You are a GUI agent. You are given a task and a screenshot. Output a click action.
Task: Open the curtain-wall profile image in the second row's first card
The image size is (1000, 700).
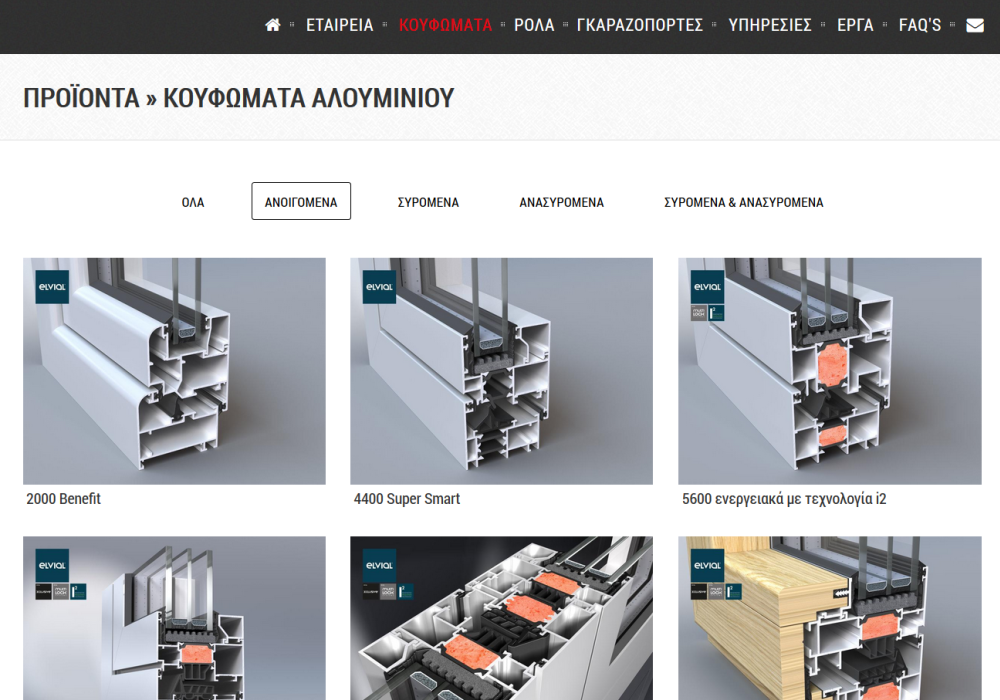174,618
